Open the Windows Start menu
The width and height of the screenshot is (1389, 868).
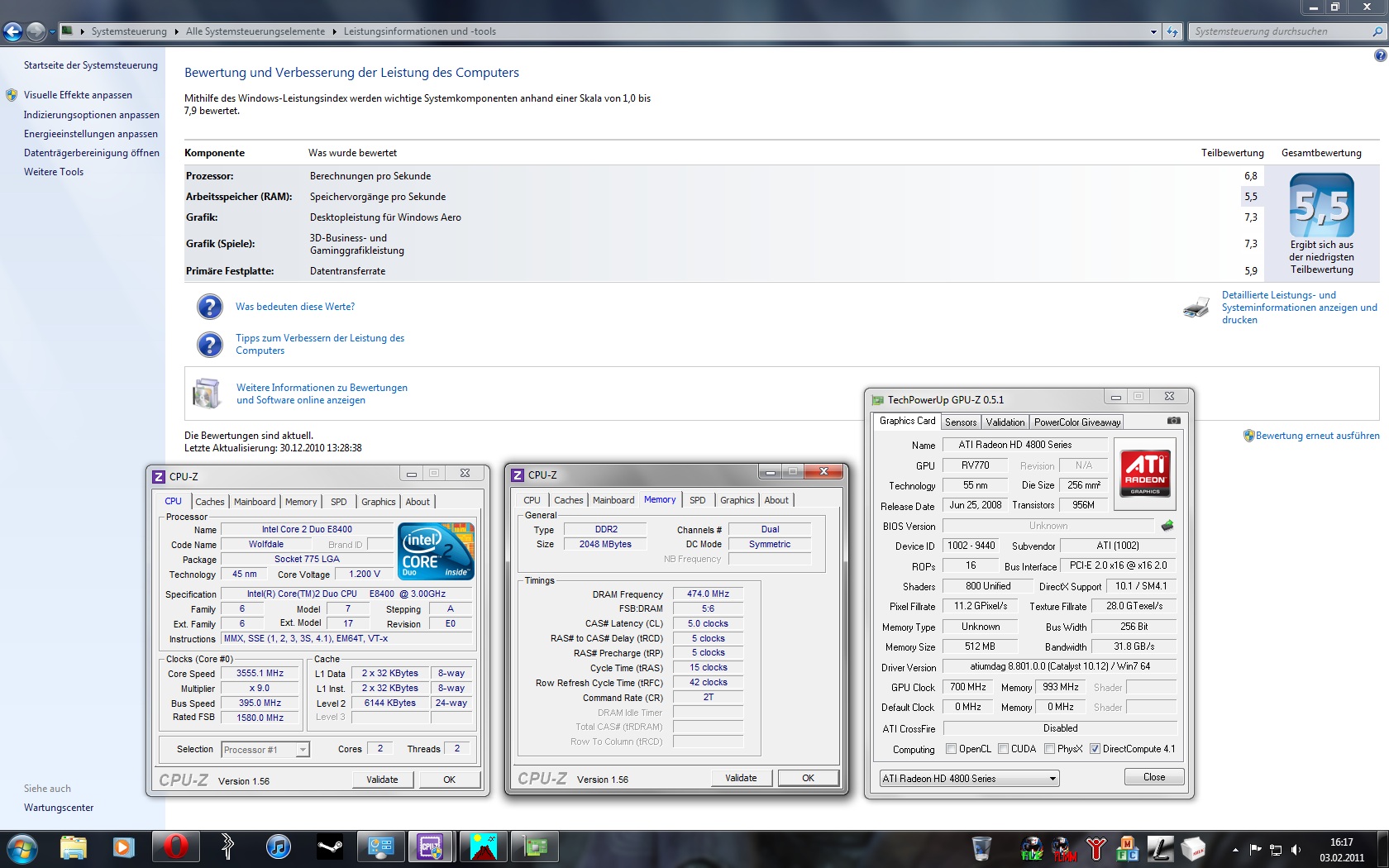click(x=21, y=848)
